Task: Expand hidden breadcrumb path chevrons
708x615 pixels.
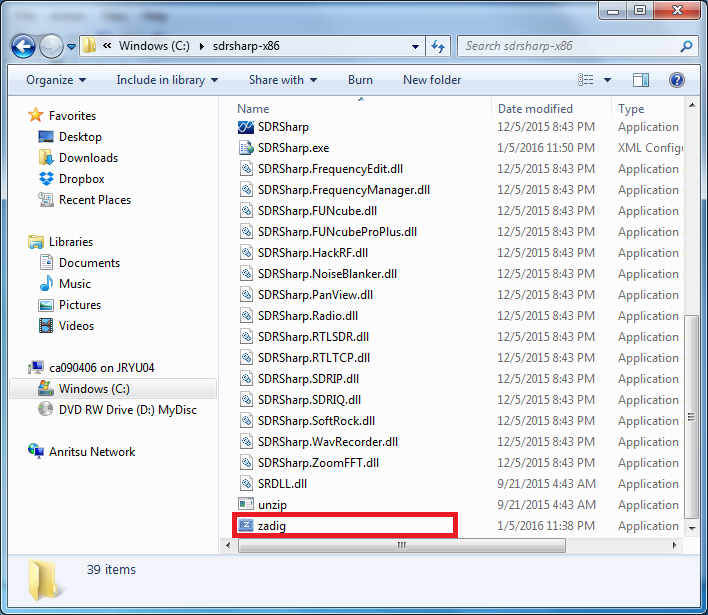Action: (107, 46)
